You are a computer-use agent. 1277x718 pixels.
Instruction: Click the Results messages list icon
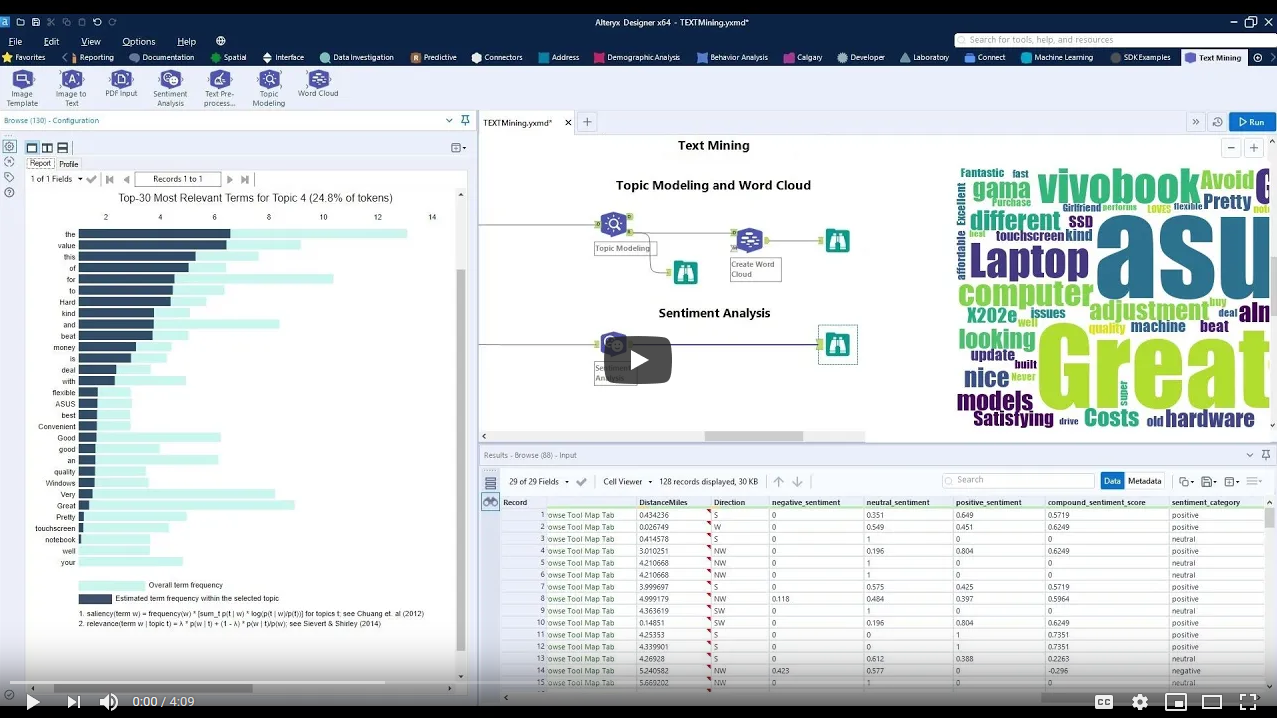click(x=490, y=482)
